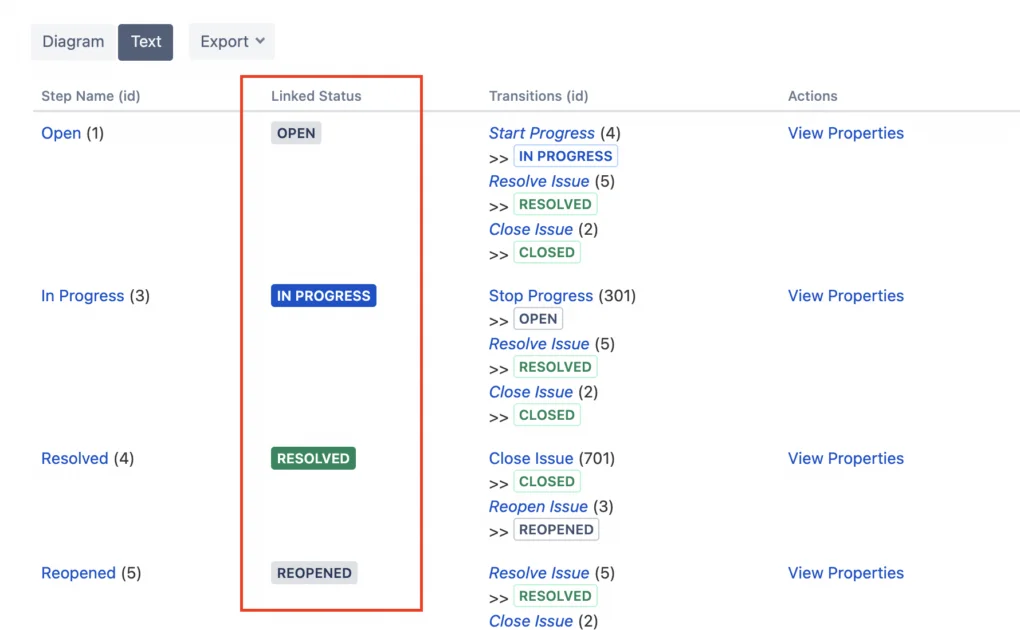The height and width of the screenshot is (630, 1020).
Task: Click OPEN target badge under Stop Progress
Action: (538, 319)
